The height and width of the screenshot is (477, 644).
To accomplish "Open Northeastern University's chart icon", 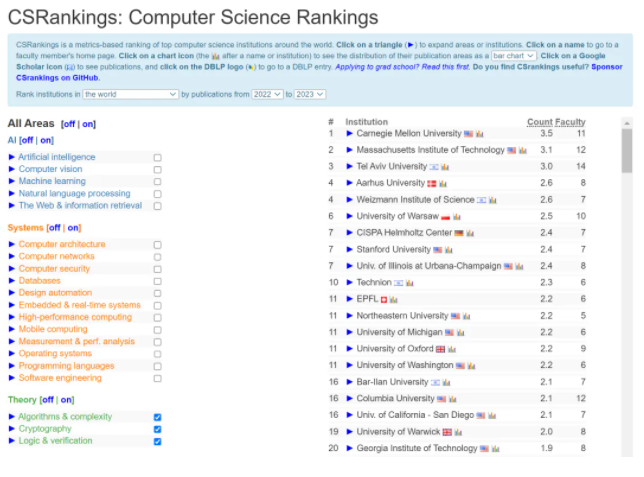I will click(466, 316).
